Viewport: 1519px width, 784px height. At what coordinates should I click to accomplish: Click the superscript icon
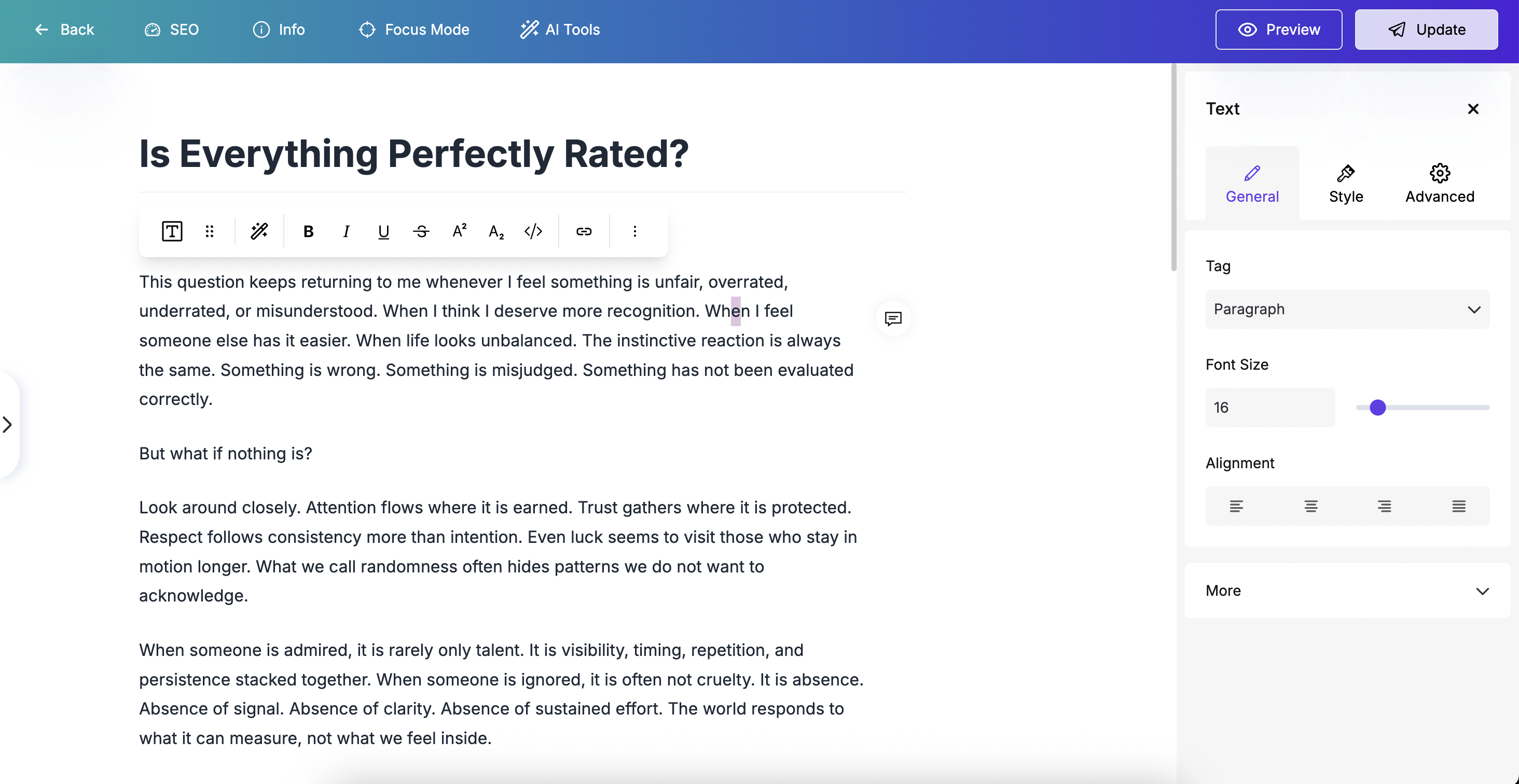459,231
